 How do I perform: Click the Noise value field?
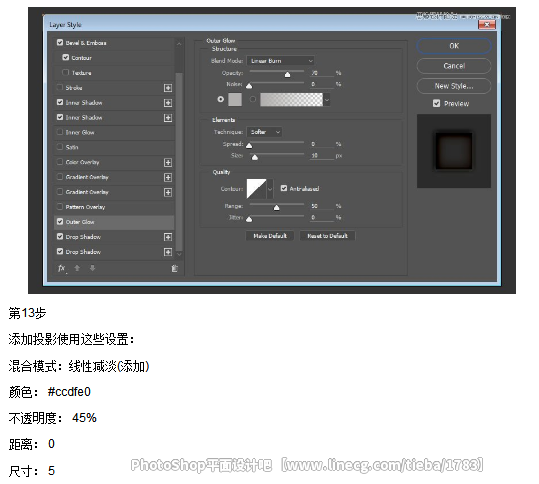(x=322, y=84)
